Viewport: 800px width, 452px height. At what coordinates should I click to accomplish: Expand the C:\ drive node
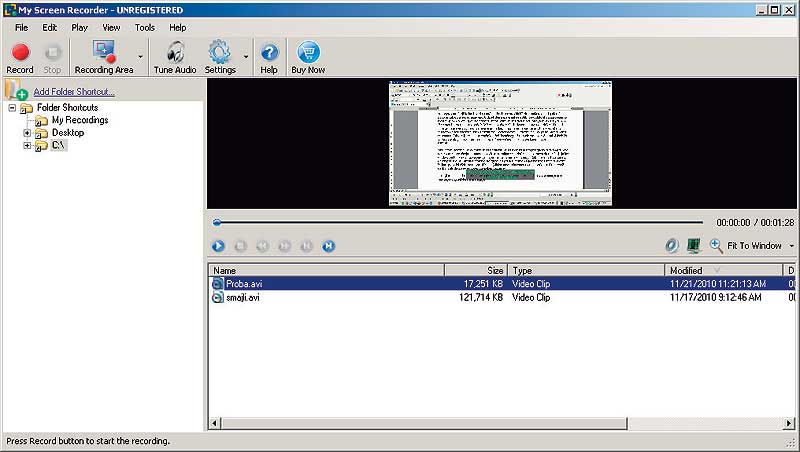click(x=27, y=145)
